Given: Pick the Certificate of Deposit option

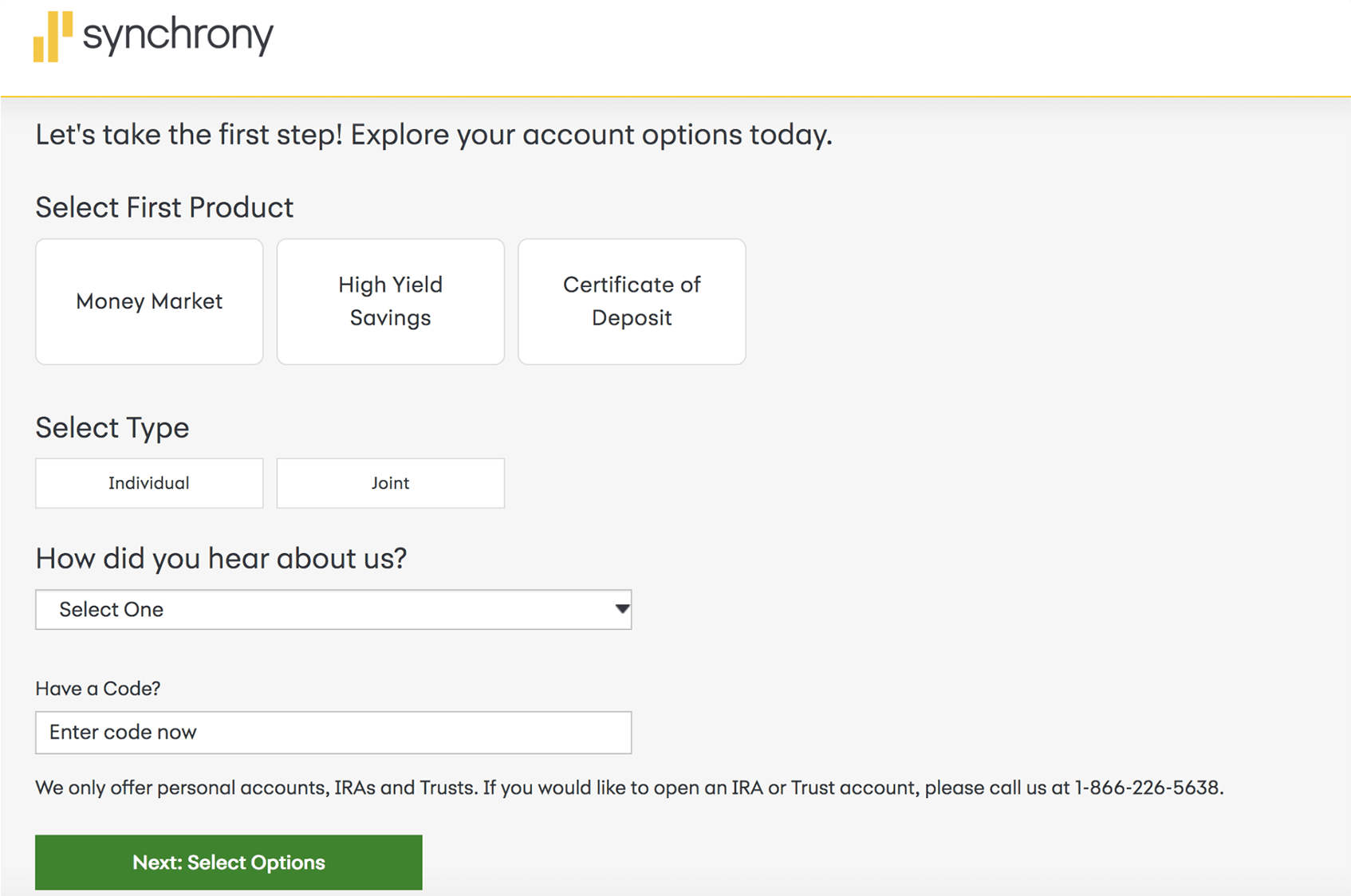Looking at the screenshot, I should (632, 301).
